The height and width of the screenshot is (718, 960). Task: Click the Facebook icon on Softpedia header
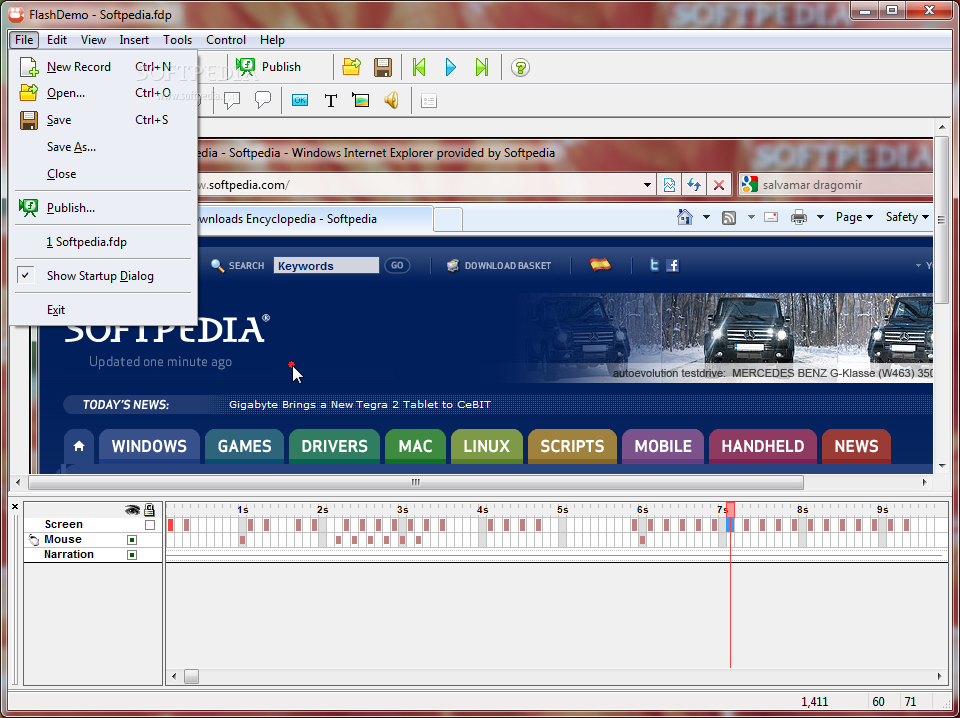(x=673, y=265)
